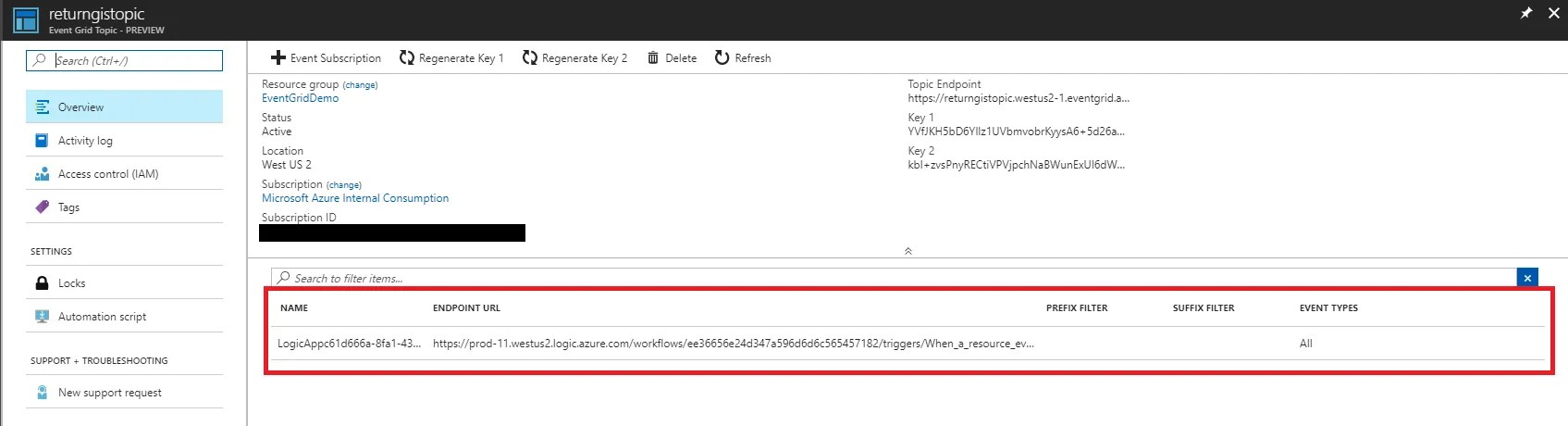Click the 'All' event types cell
This screenshot has height=426, width=1568.
(x=1306, y=344)
